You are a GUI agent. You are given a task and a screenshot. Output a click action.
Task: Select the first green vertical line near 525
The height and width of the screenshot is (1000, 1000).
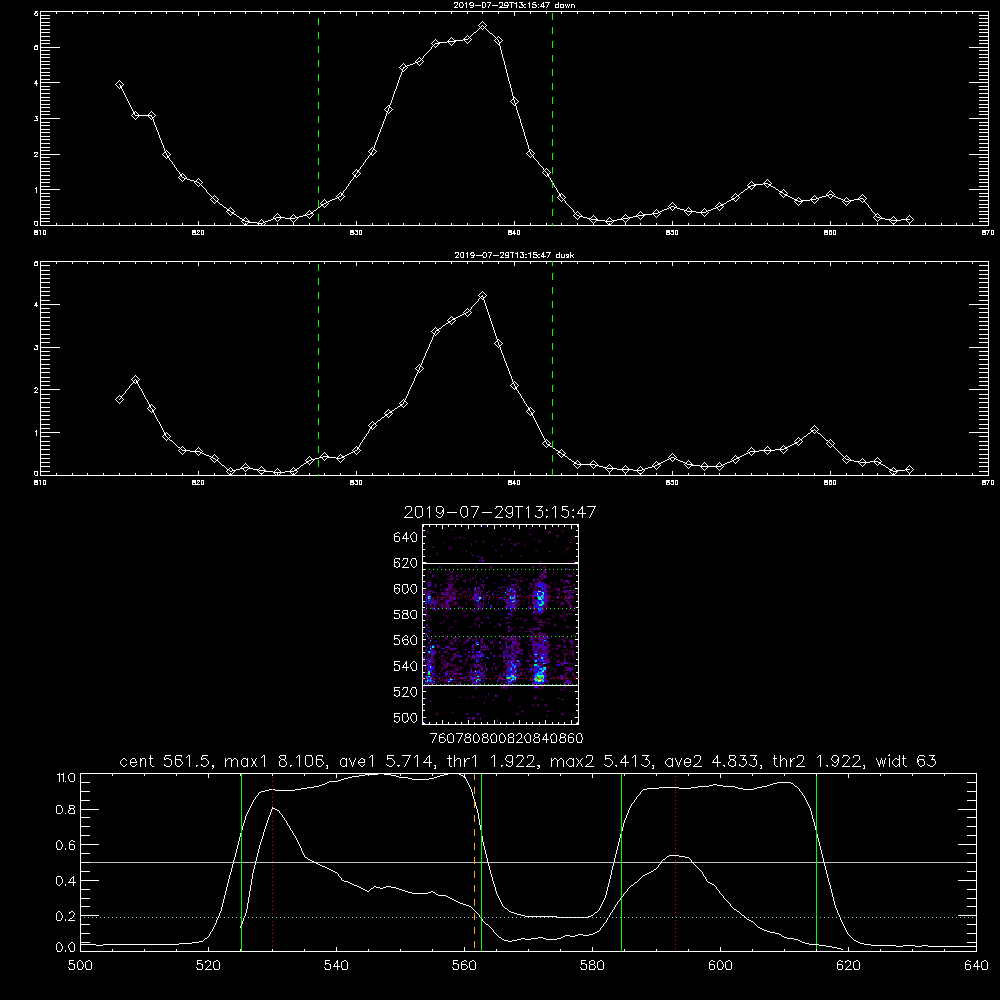coord(241,861)
